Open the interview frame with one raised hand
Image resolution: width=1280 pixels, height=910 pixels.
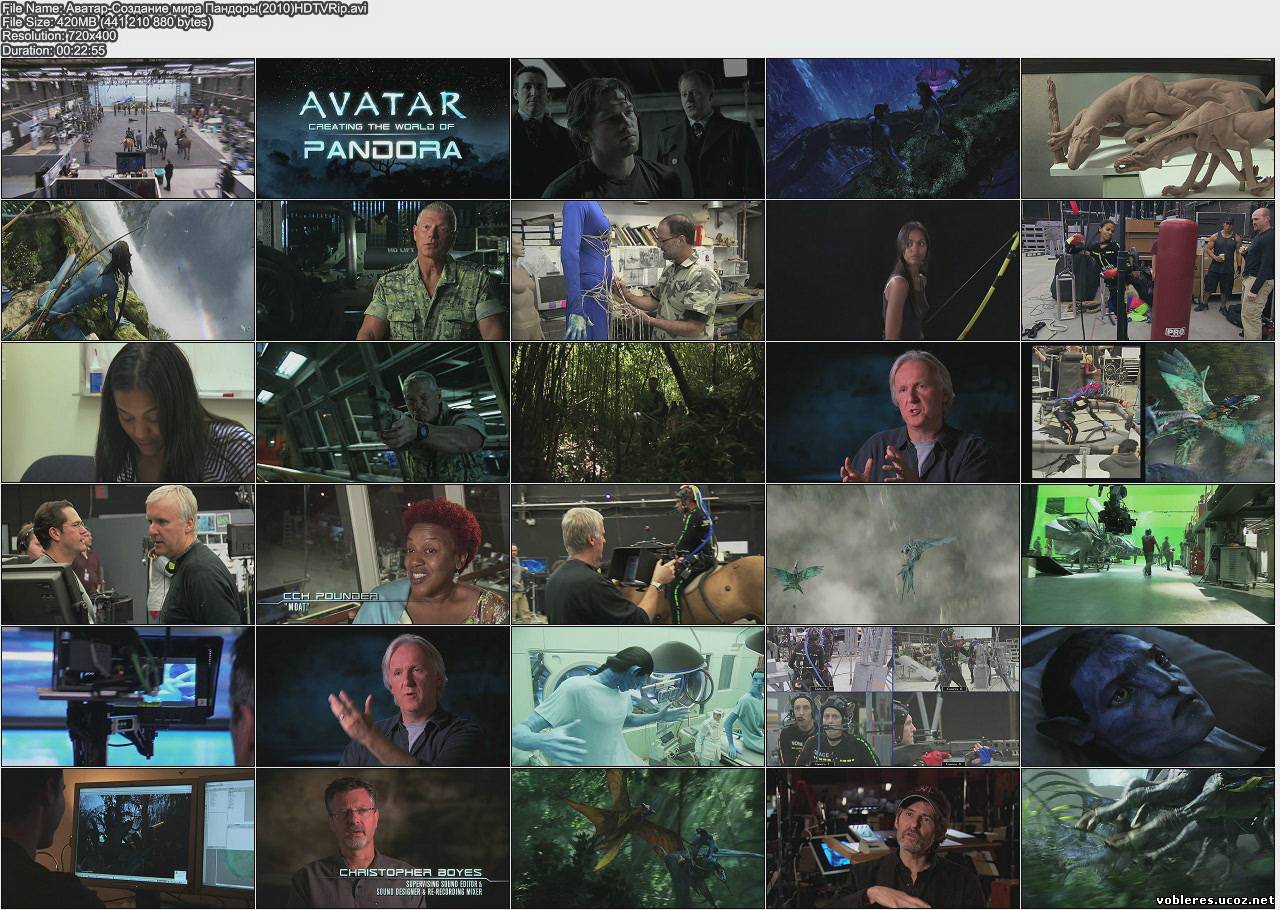(x=383, y=696)
